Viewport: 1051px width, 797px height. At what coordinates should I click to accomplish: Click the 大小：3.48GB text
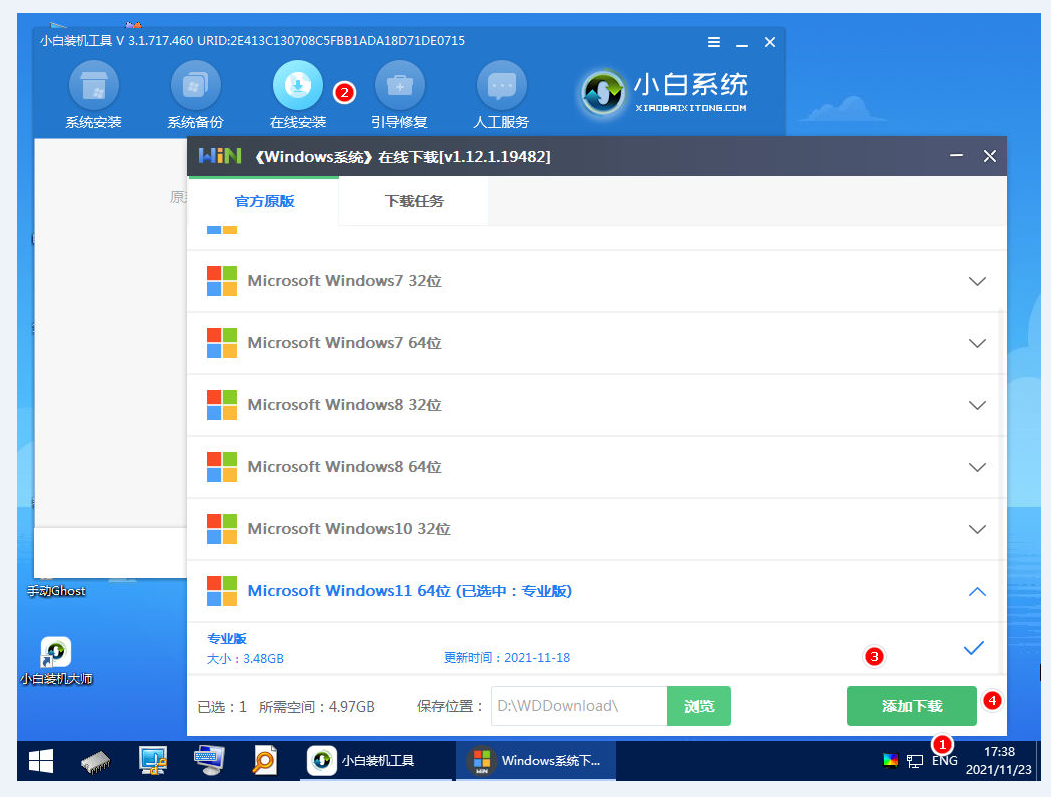245,659
